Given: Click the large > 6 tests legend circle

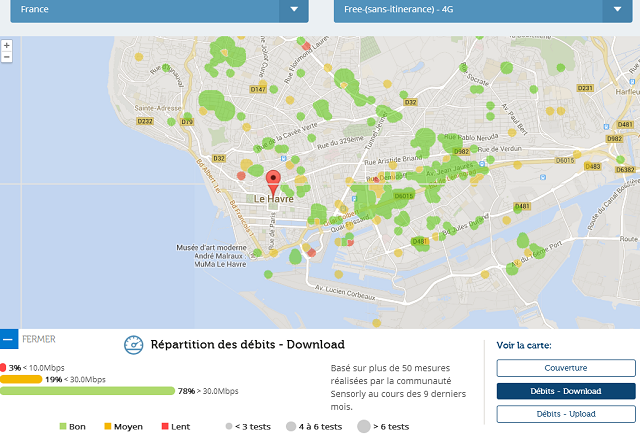Looking at the screenshot, I should (x=364, y=426).
